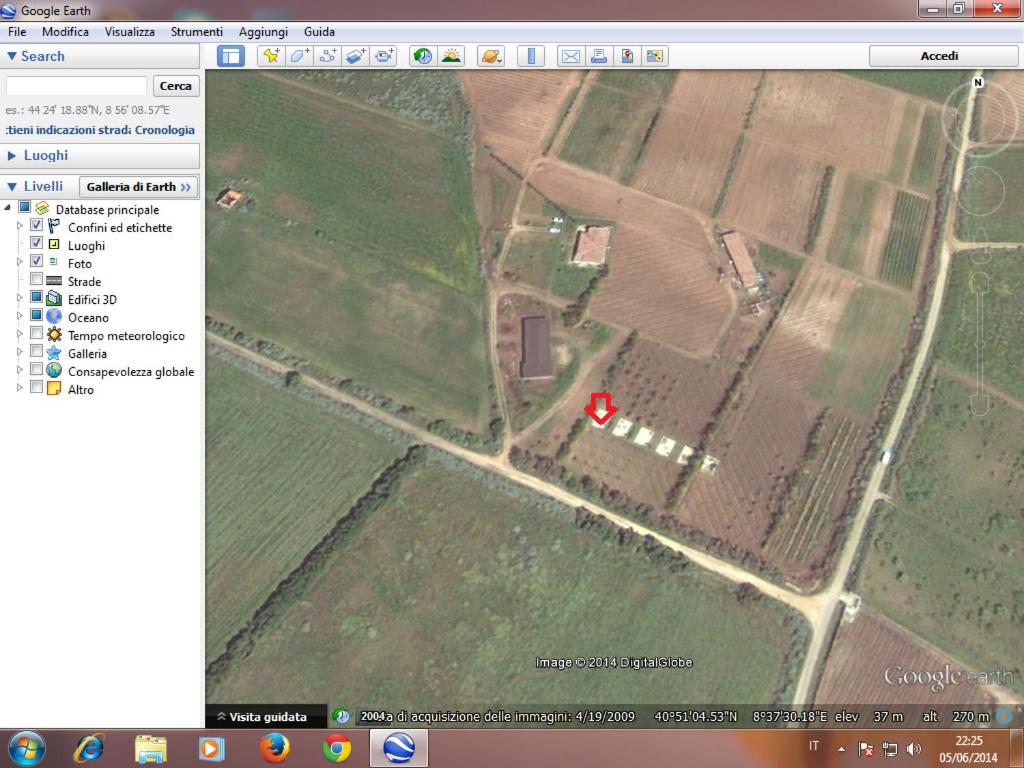Open the Cronologia link
This screenshot has width=1024, height=768.
pyautogui.click(x=165, y=130)
